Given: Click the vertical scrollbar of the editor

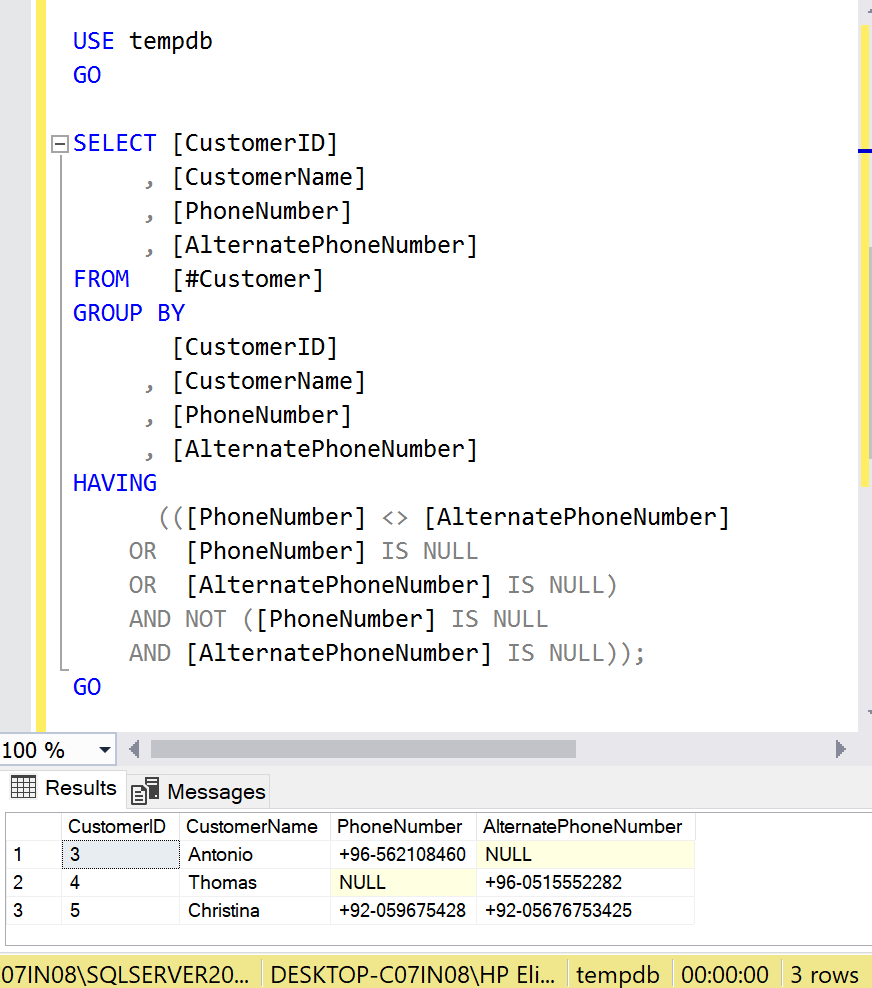Looking at the screenshot, I should tap(865, 300).
